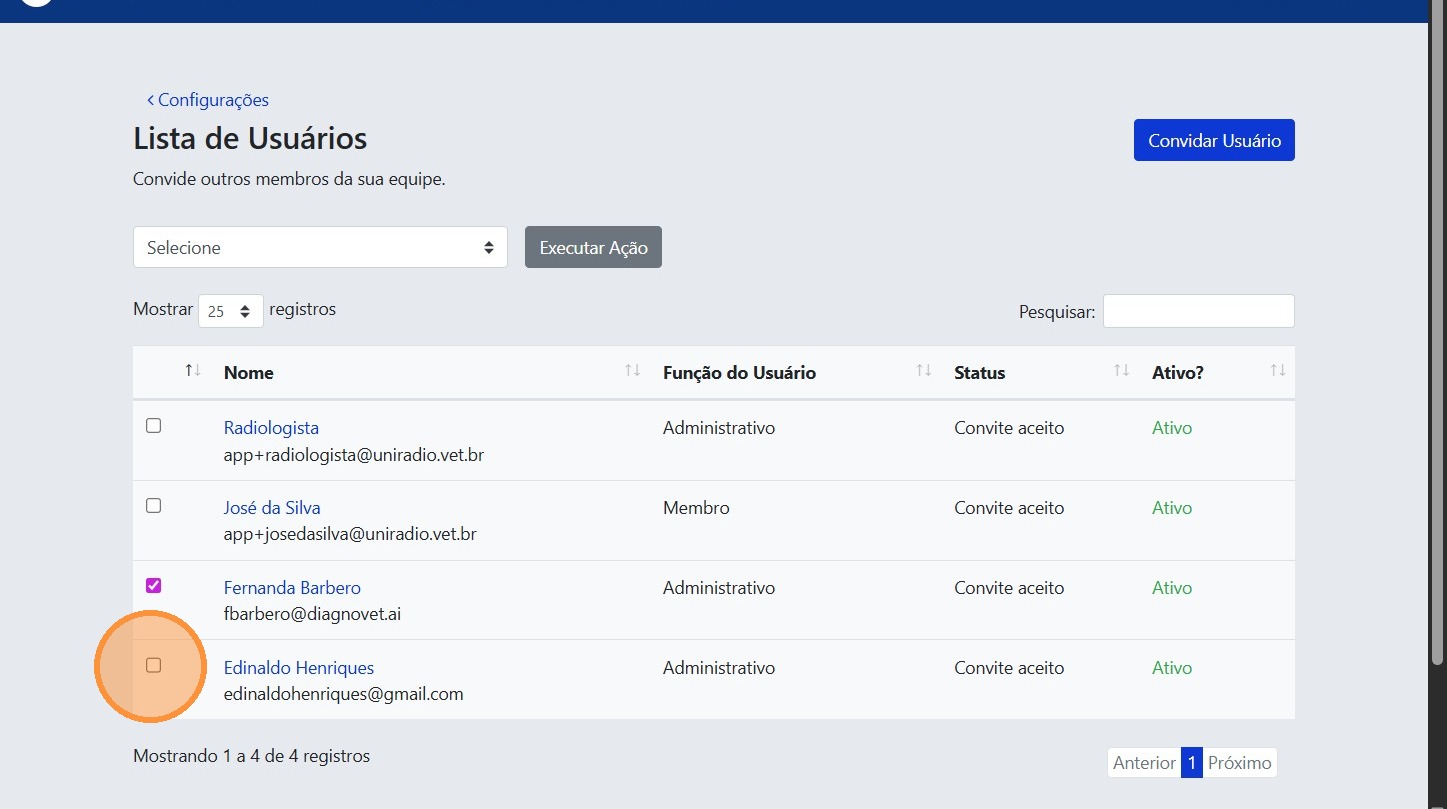
Task: Click the Convidar Usuário button
Action: pyautogui.click(x=1213, y=140)
